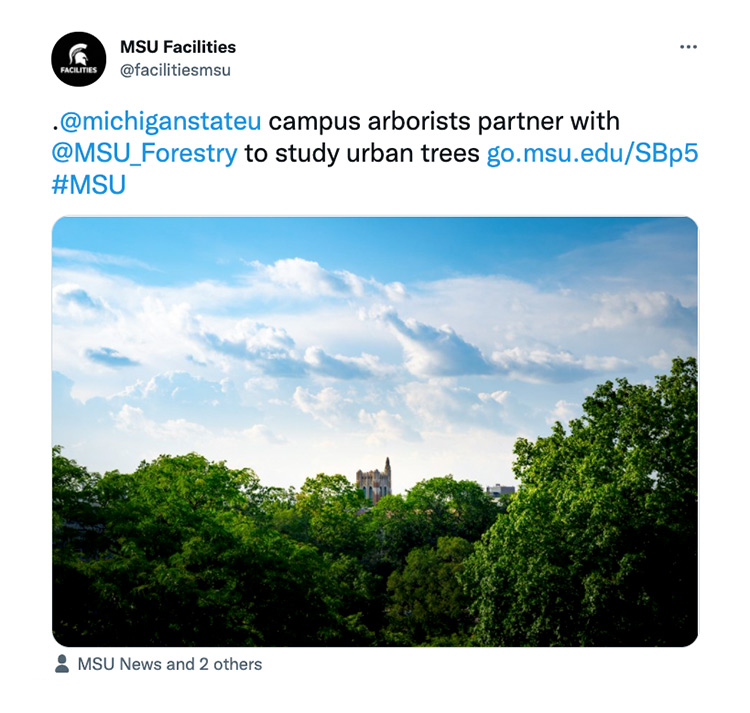Click the tweet text "campus arborists partner with"
The height and width of the screenshot is (713, 750).
click(444, 121)
